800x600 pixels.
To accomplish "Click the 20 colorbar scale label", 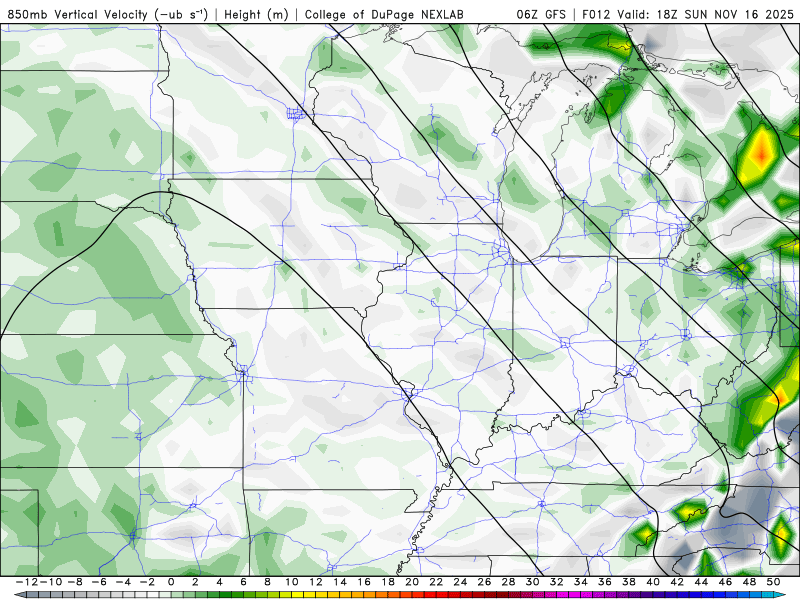I will coord(412,582).
